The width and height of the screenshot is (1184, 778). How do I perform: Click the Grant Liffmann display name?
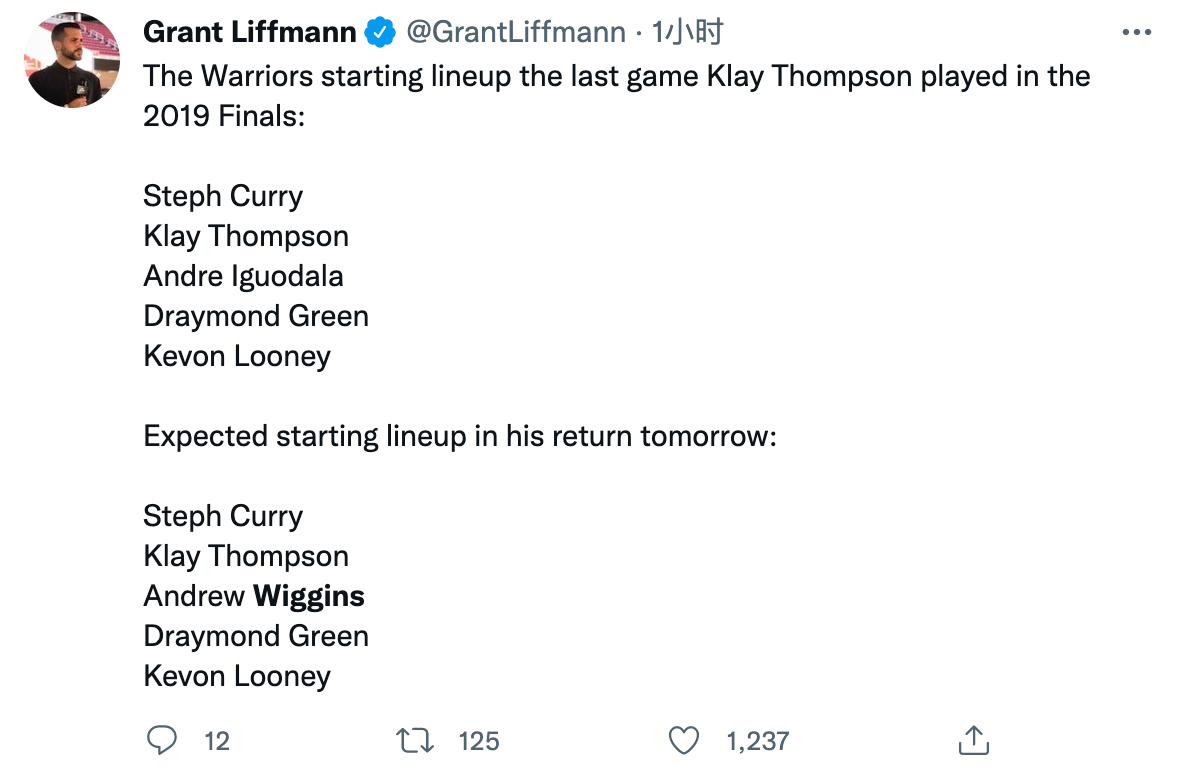[250, 33]
